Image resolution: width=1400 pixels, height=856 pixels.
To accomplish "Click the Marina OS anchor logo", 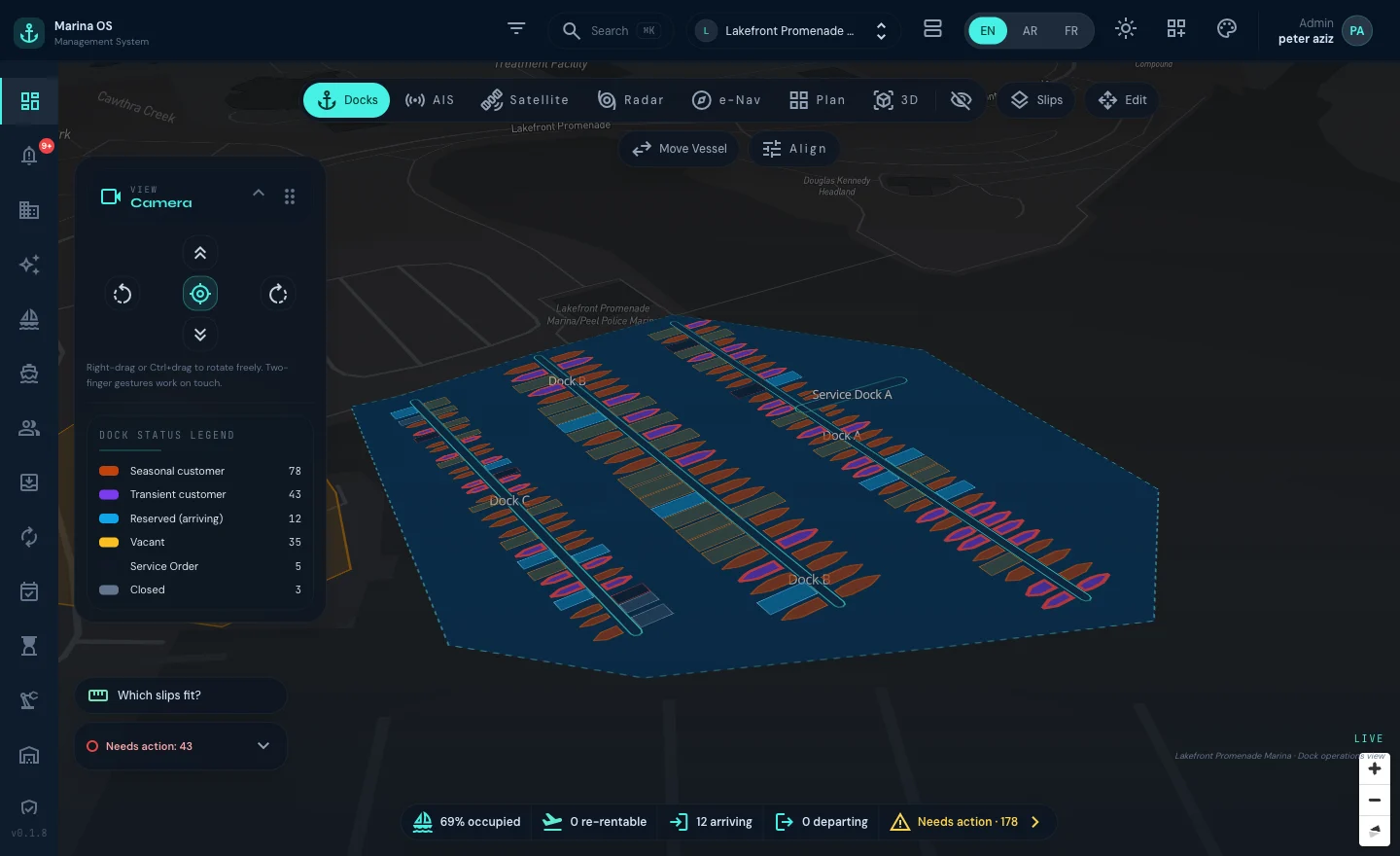I will tap(29, 32).
